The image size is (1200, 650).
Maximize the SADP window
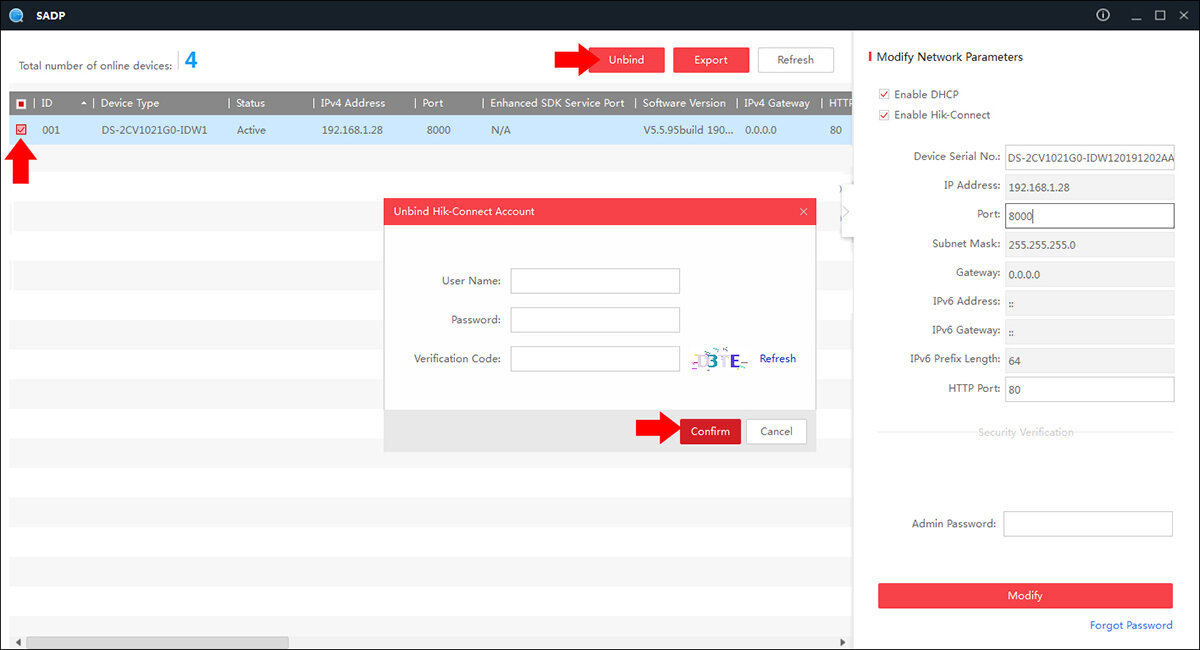(x=1160, y=15)
